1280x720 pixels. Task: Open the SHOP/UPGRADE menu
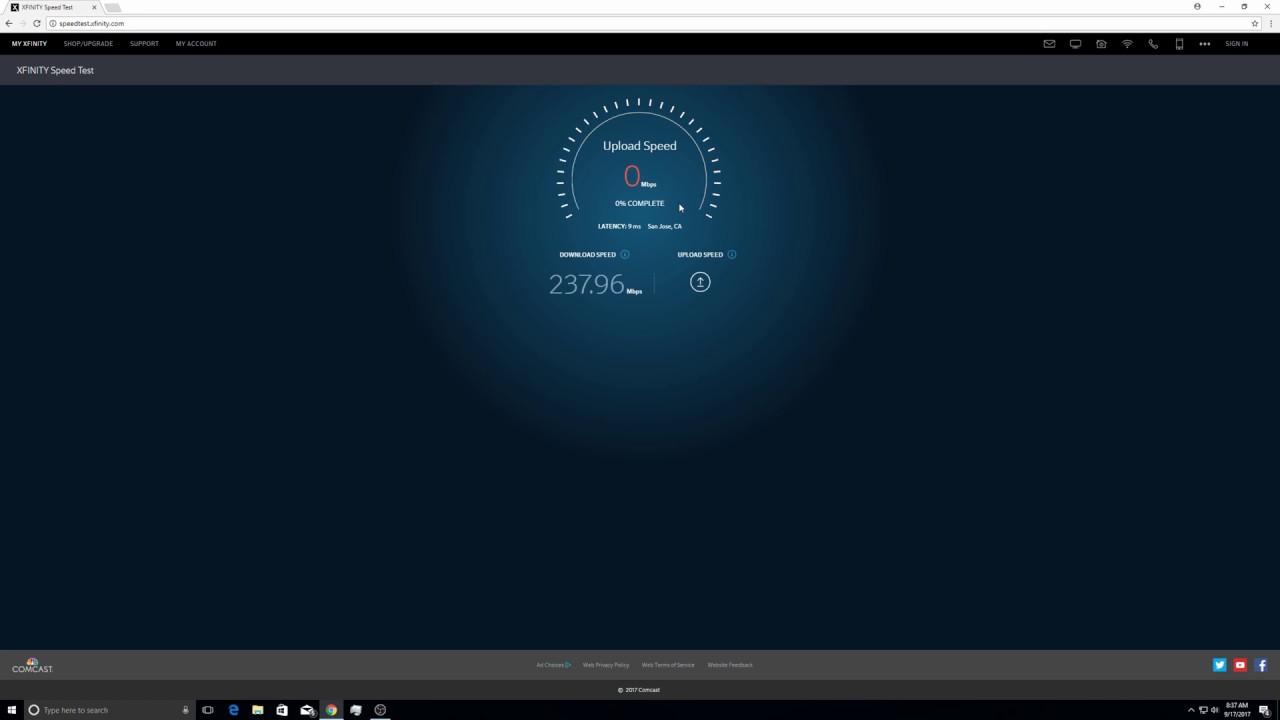tap(88, 44)
